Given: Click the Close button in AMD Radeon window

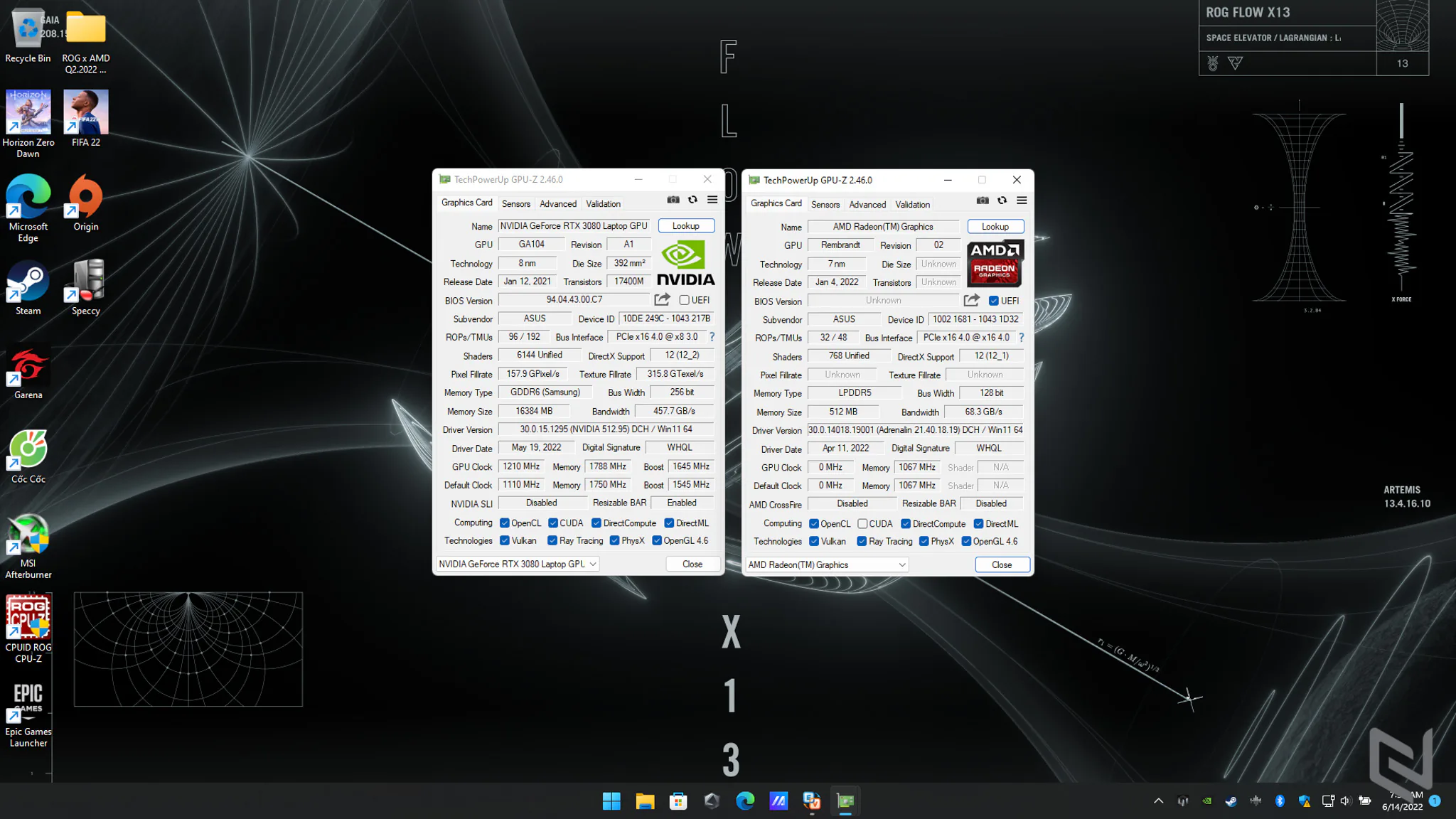Looking at the screenshot, I should 1002,564.
